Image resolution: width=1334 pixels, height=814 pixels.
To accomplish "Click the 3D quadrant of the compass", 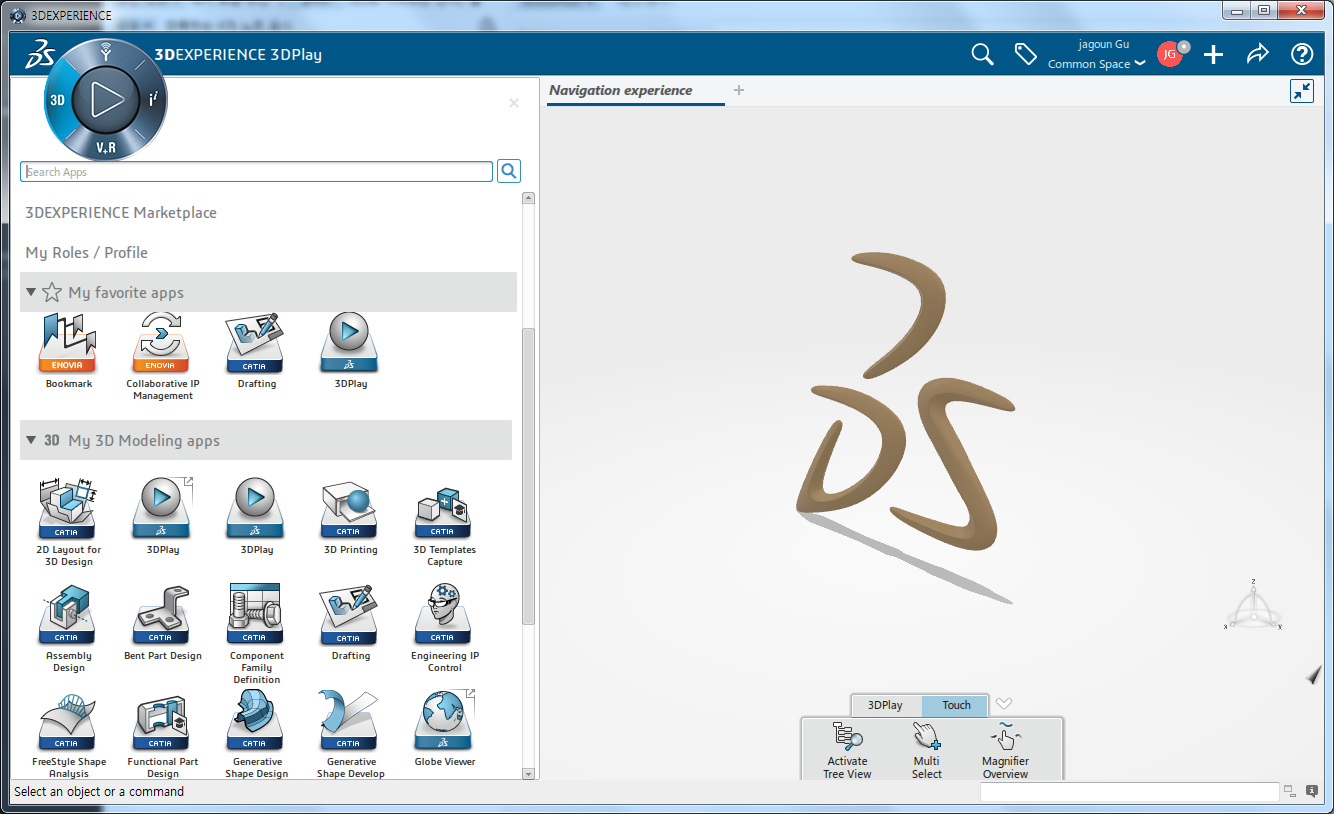I will (58, 100).
